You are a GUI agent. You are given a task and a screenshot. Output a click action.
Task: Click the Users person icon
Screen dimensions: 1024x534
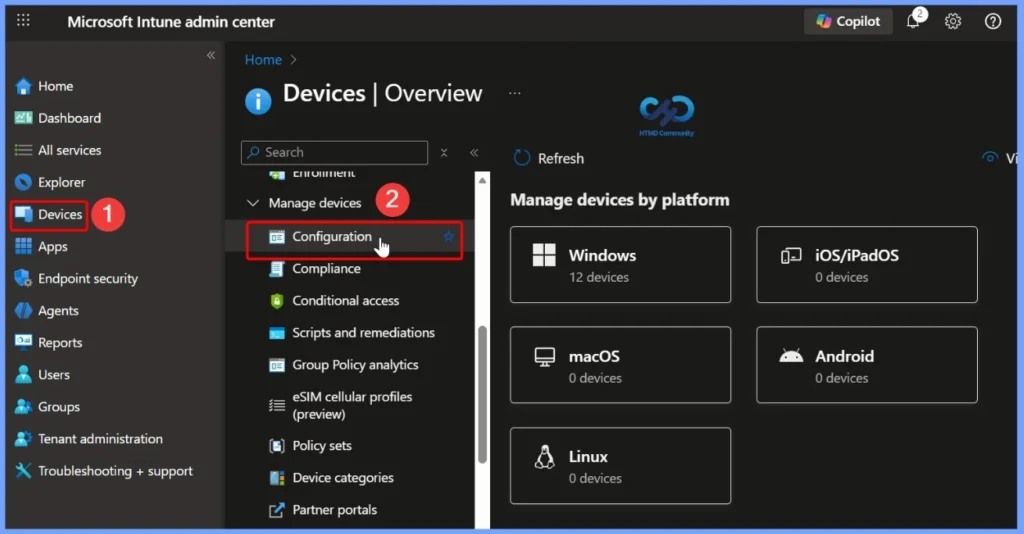[24, 374]
